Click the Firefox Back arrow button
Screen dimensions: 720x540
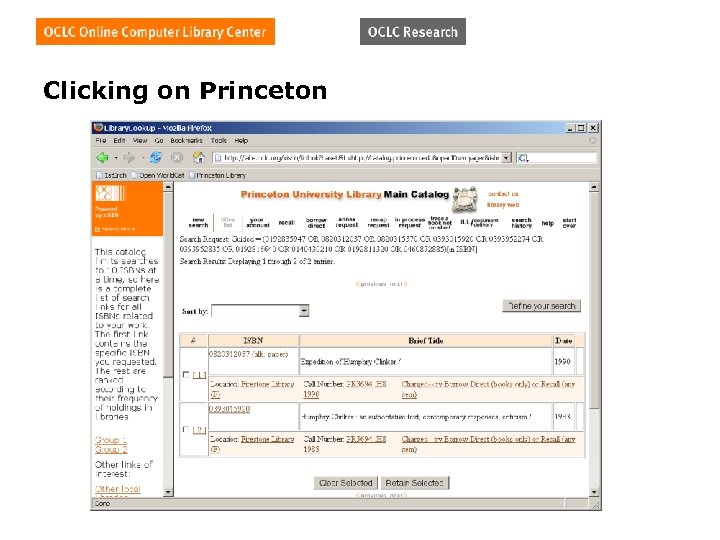pos(102,158)
